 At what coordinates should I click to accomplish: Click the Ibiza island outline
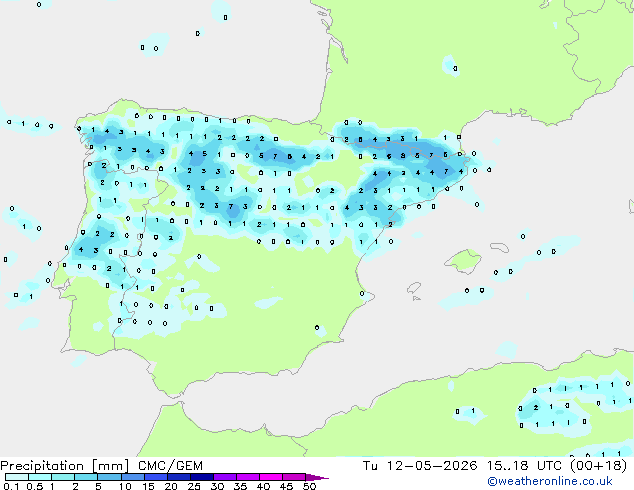(414, 288)
